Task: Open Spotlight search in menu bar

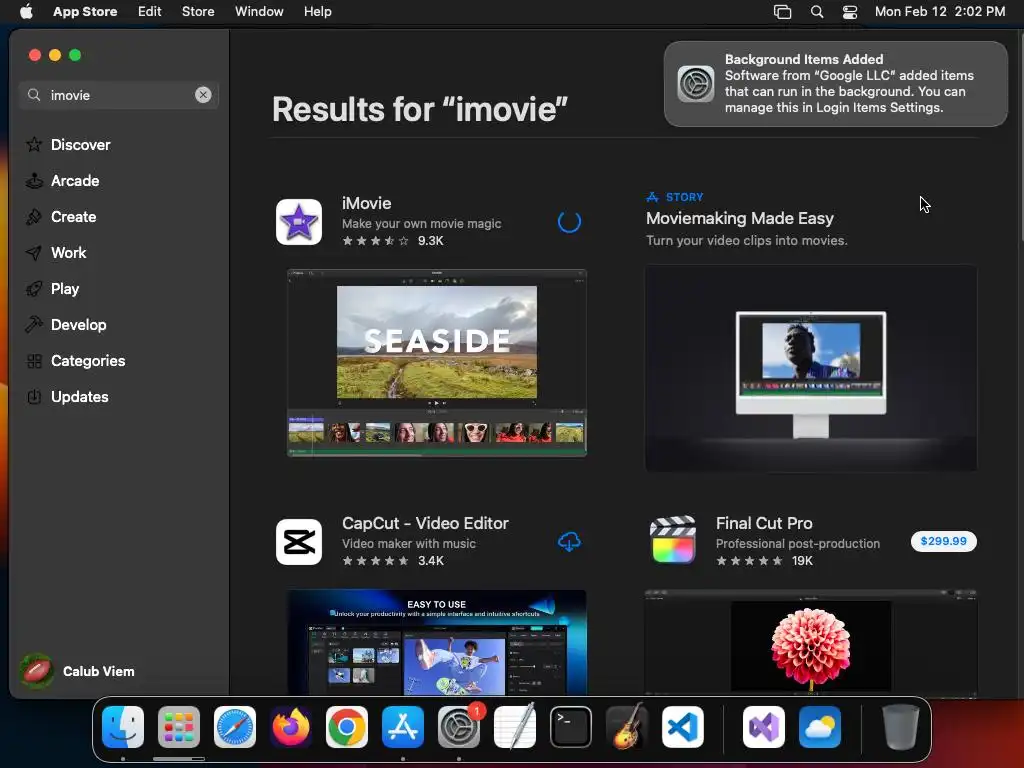Action: [x=816, y=12]
